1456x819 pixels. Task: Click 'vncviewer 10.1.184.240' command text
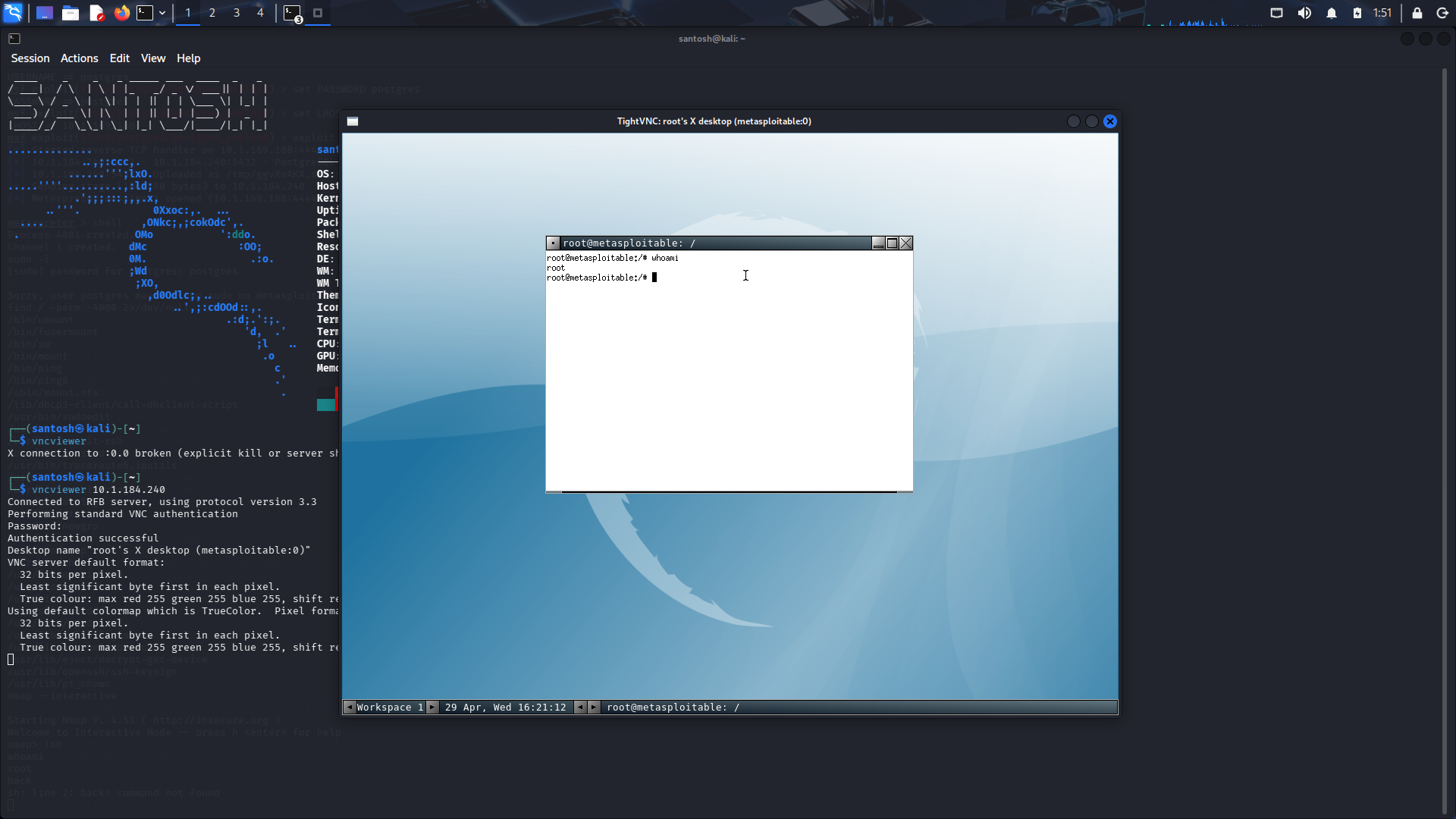tap(99, 490)
